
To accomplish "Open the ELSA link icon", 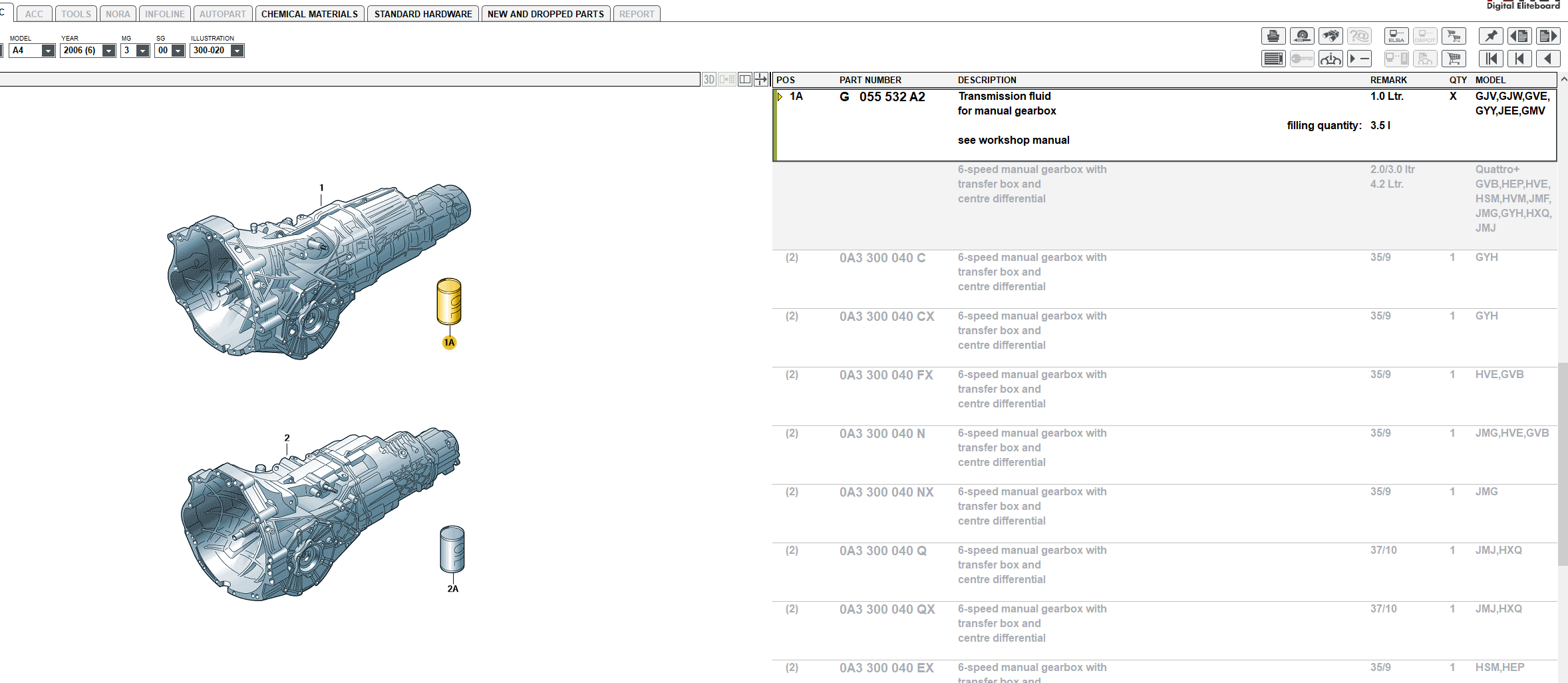I will 1396,36.
